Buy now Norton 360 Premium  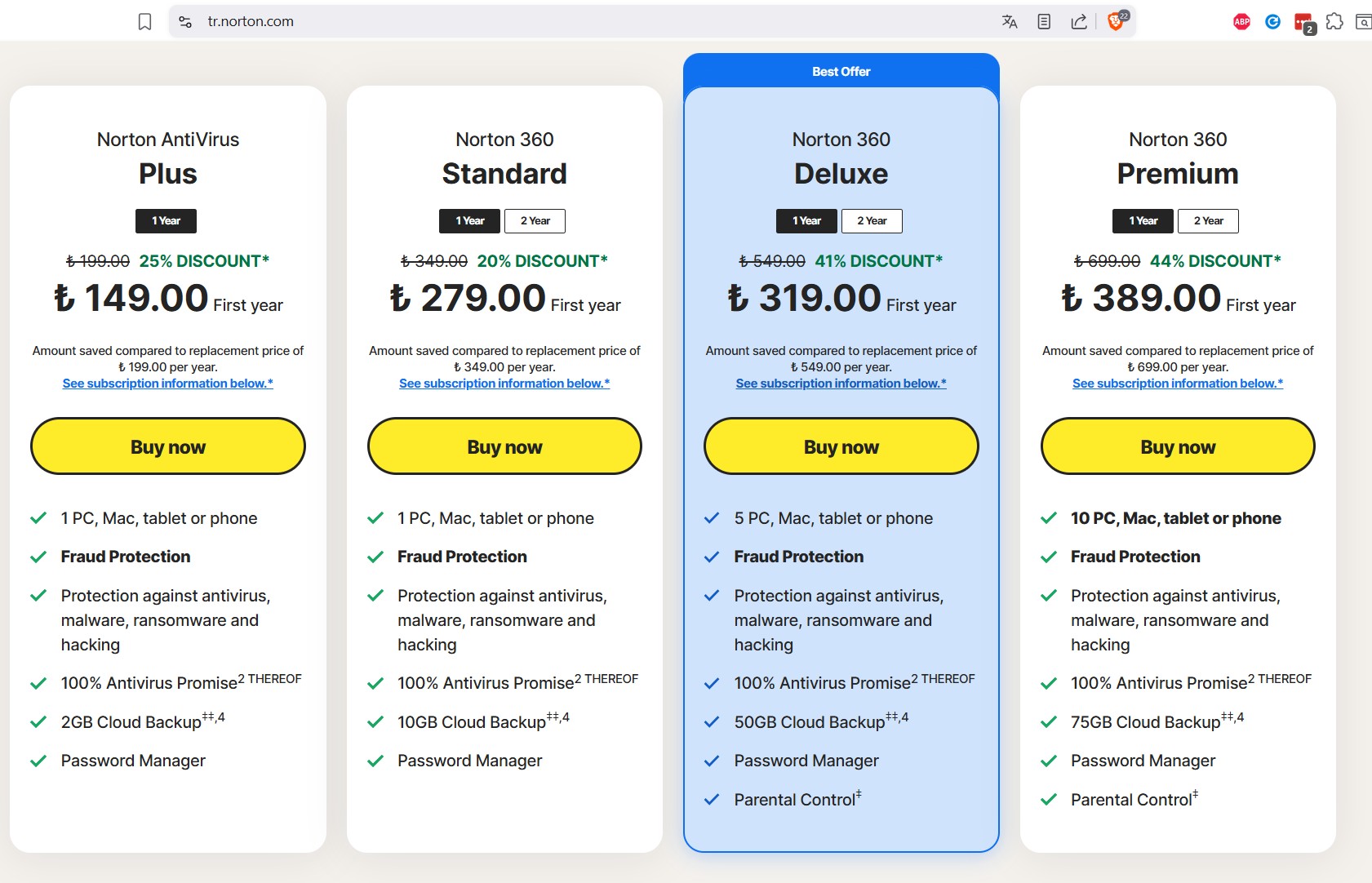(1178, 446)
